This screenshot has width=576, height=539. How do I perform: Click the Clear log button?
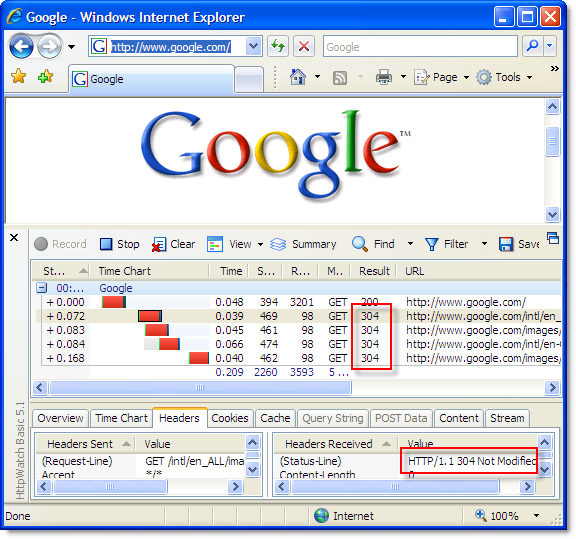173,244
